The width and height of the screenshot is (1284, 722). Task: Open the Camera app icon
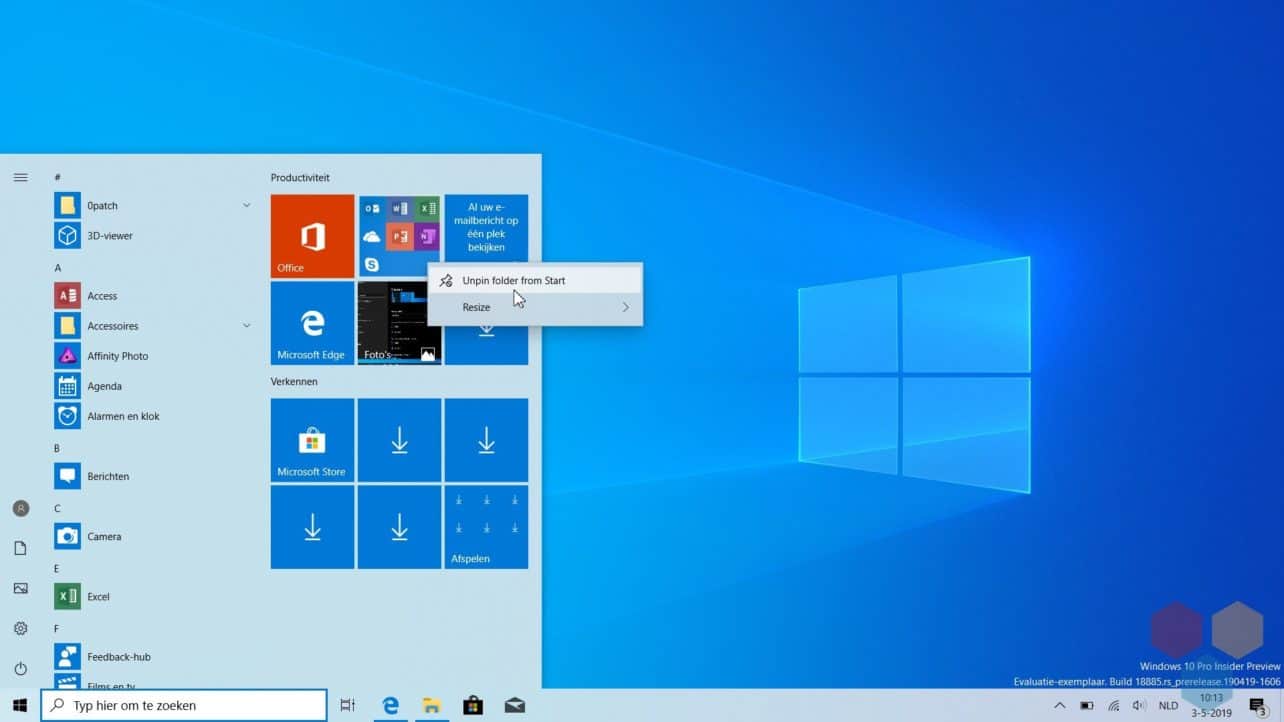click(67, 536)
